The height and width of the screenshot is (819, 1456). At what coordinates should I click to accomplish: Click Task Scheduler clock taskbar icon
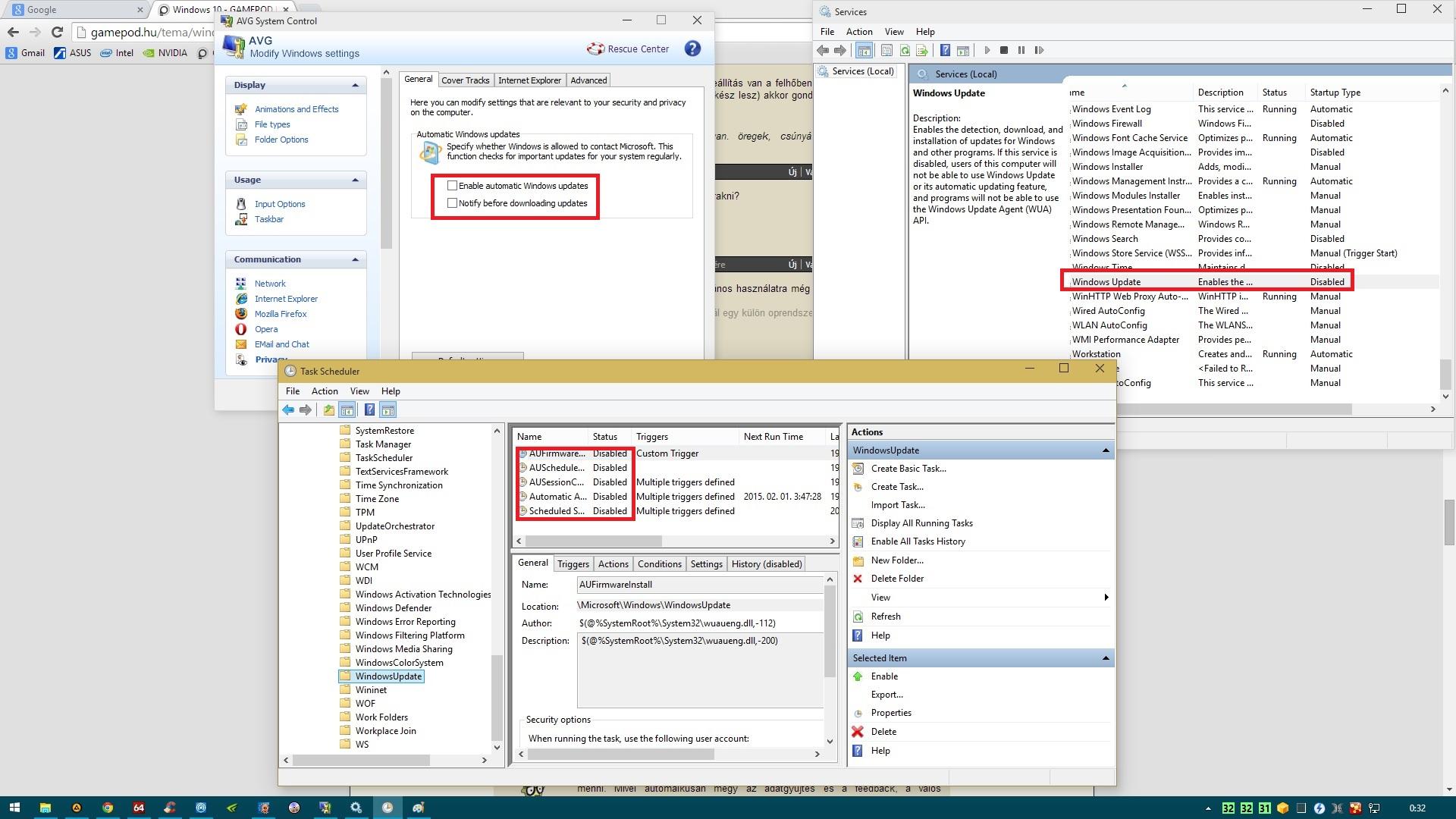click(387, 808)
